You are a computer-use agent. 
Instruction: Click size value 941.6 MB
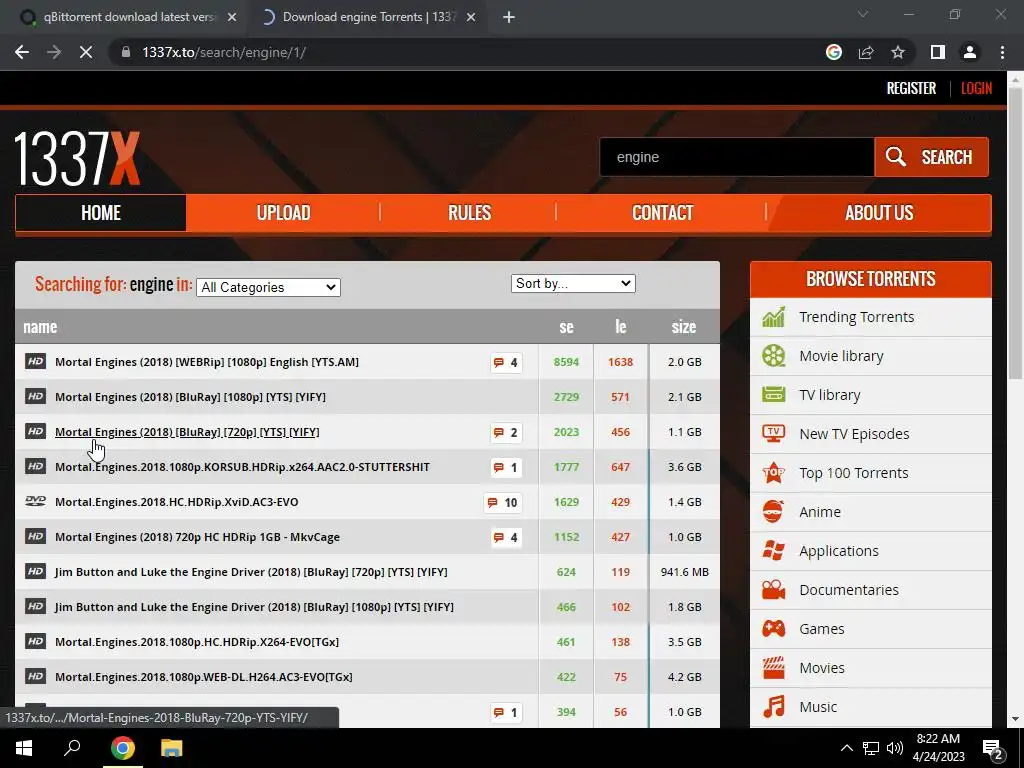[684, 572]
